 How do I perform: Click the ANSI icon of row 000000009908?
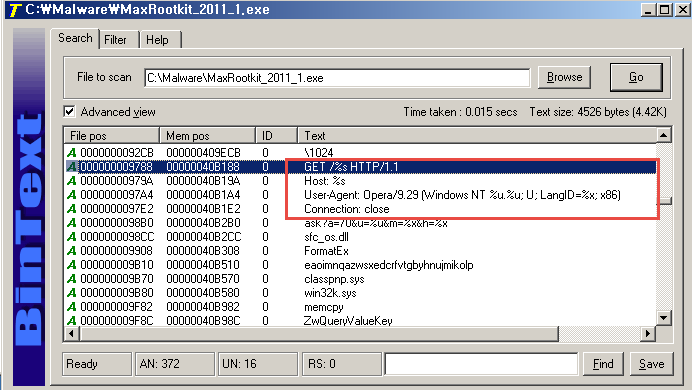click(71, 251)
